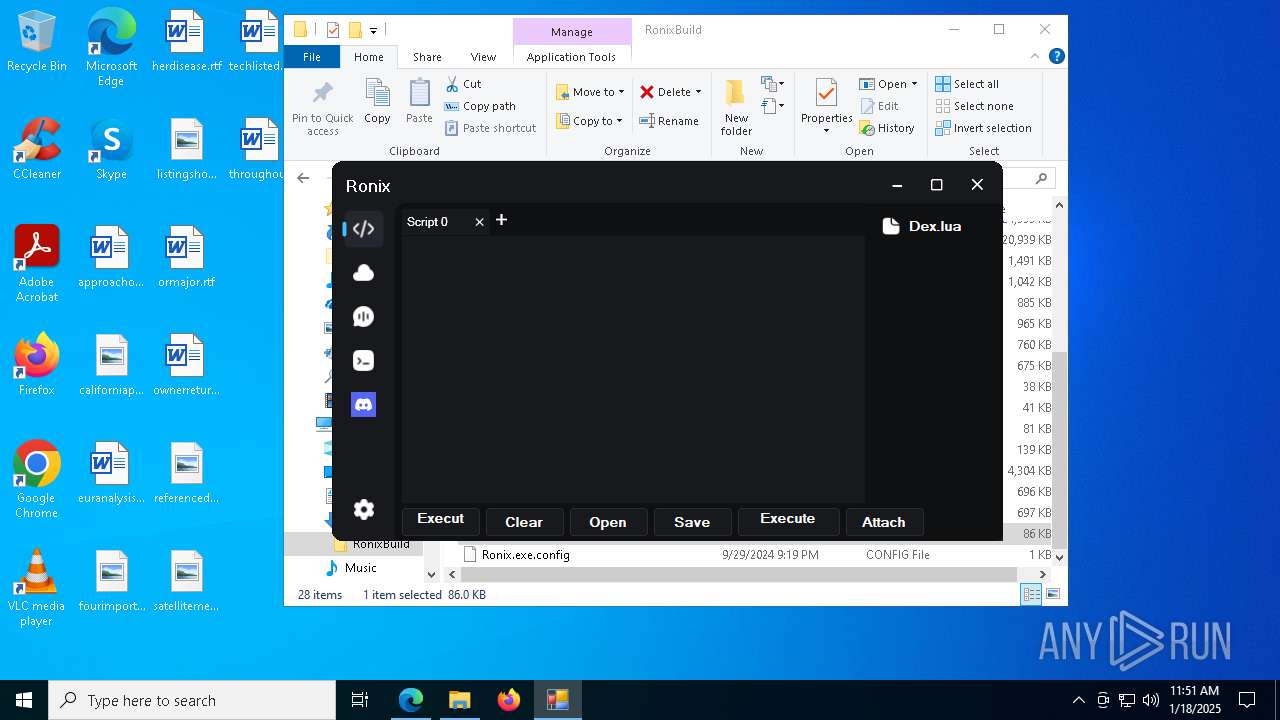Click the chat bubble icon in Ronix sidebar

(364, 317)
